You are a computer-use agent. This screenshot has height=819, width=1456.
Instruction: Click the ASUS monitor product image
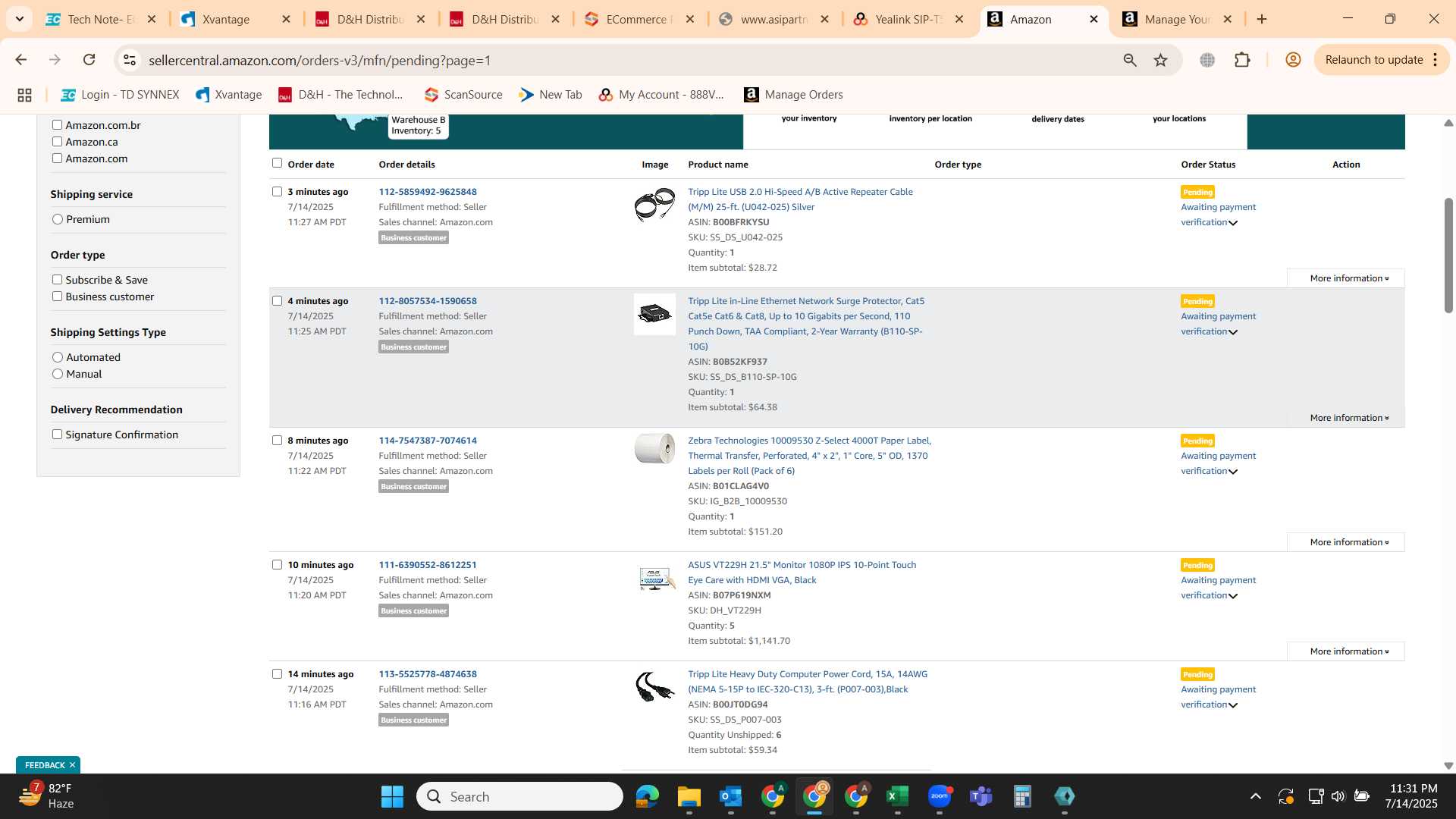tap(656, 579)
